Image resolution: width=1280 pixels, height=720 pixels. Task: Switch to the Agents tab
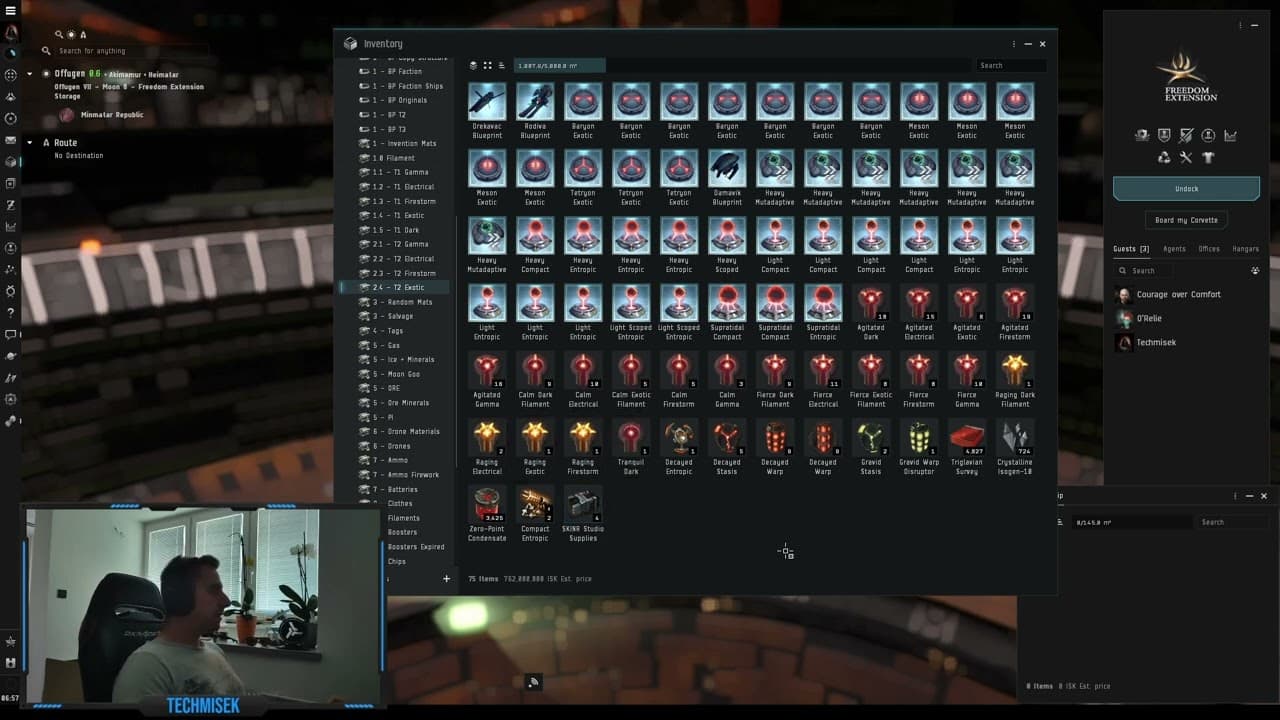[1174, 249]
